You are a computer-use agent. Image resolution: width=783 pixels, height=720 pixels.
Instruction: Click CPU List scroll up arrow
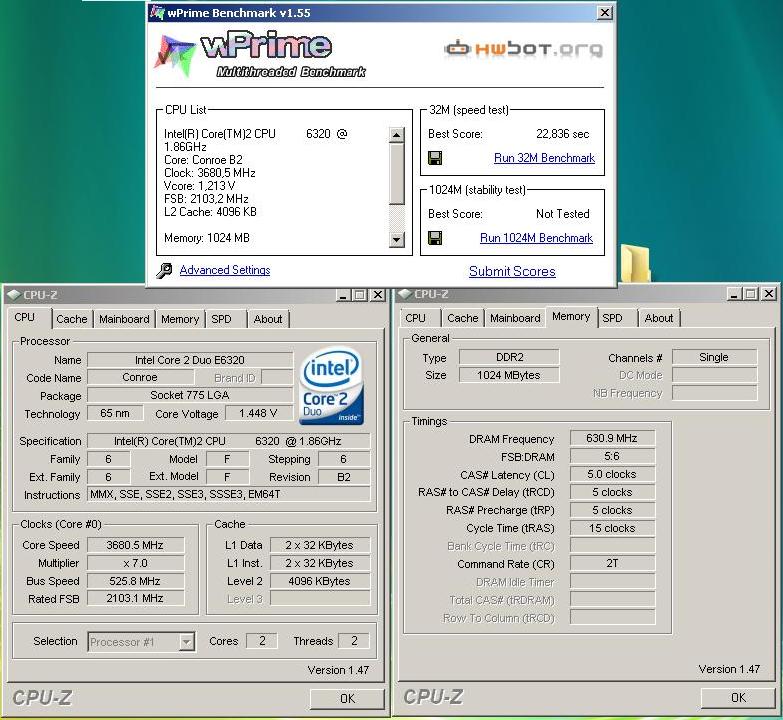tap(396, 135)
